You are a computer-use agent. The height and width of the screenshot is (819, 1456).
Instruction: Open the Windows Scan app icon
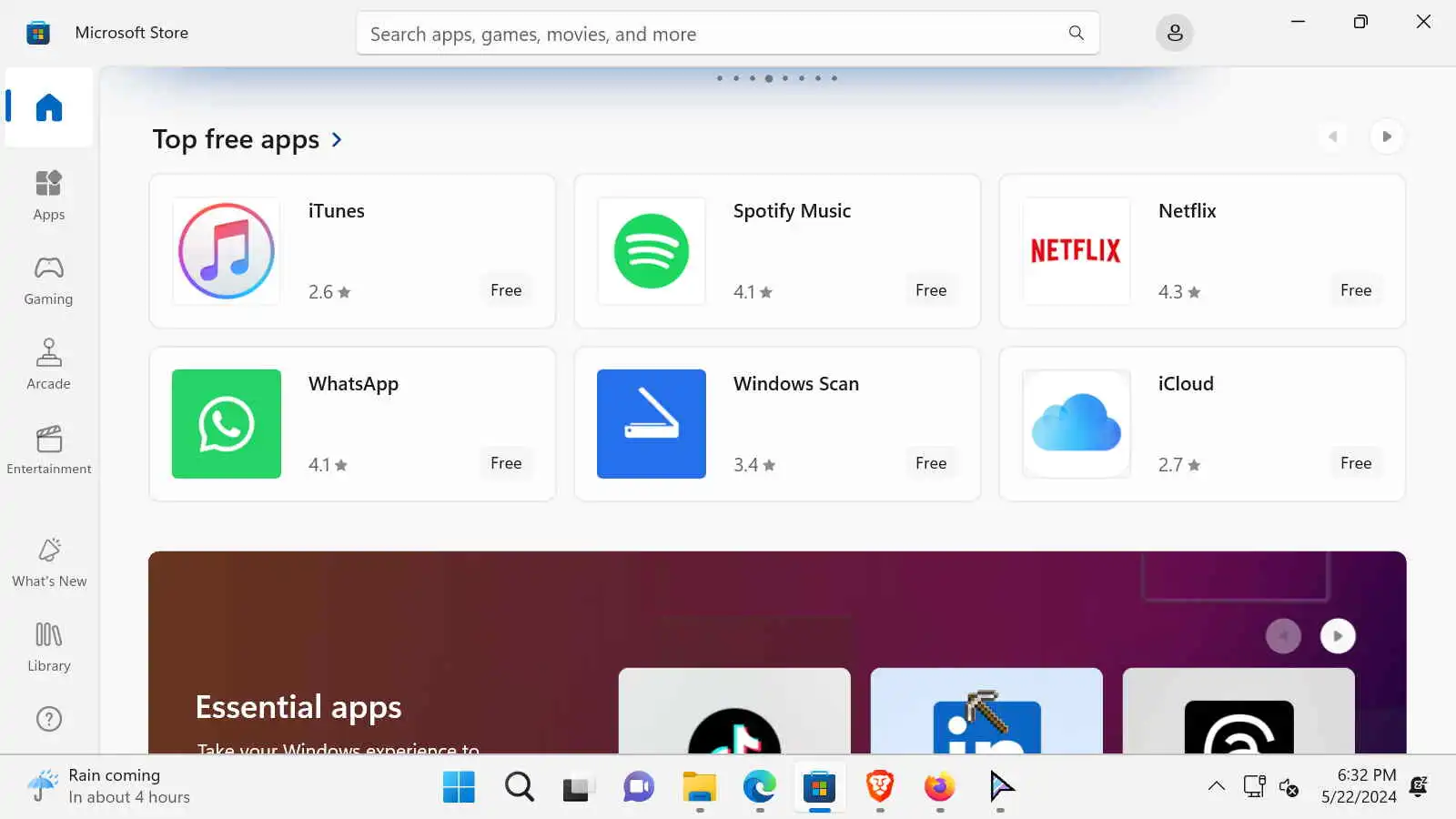[652, 424]
